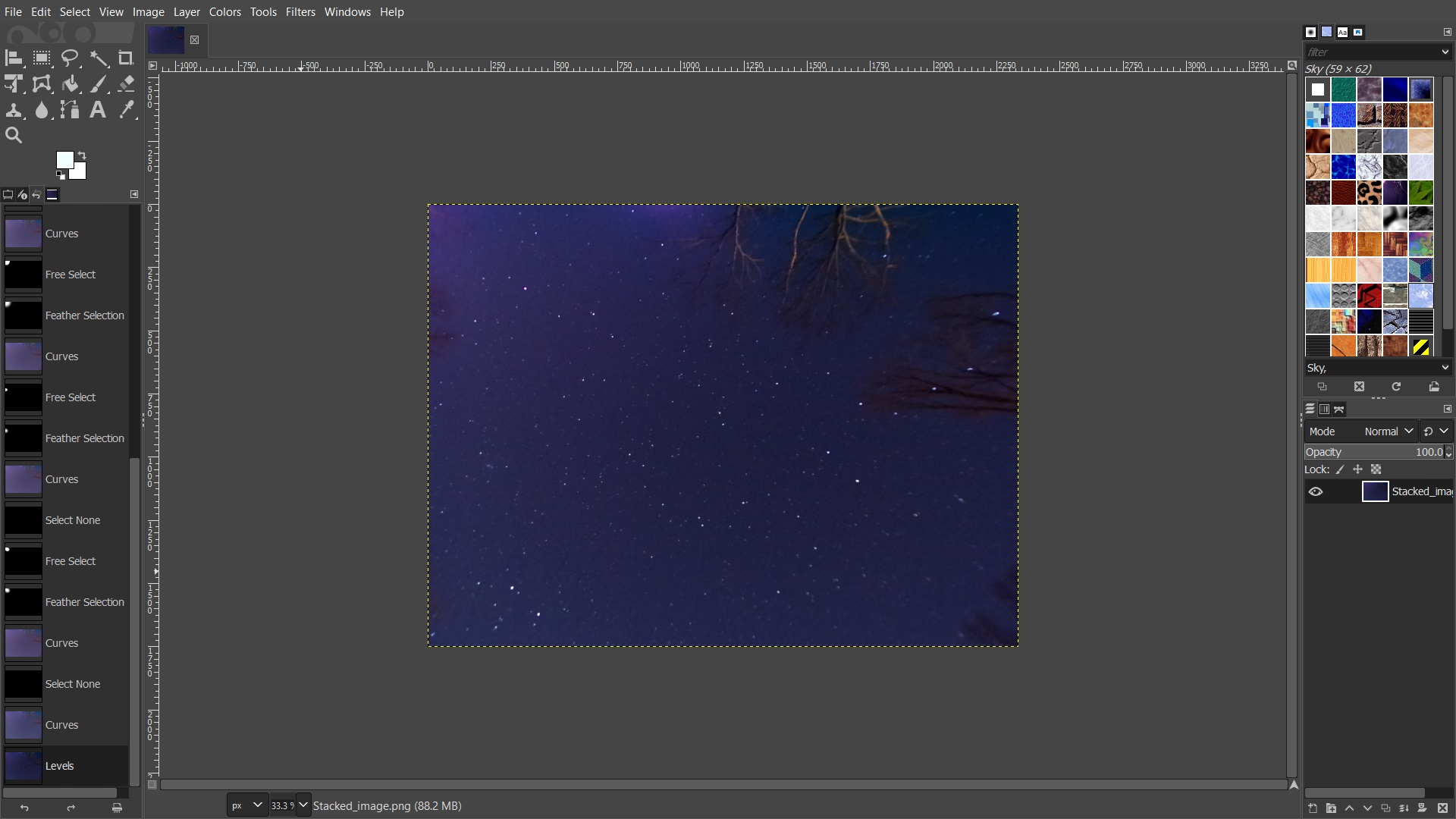Select the Align tool

[x=14, y=58]
